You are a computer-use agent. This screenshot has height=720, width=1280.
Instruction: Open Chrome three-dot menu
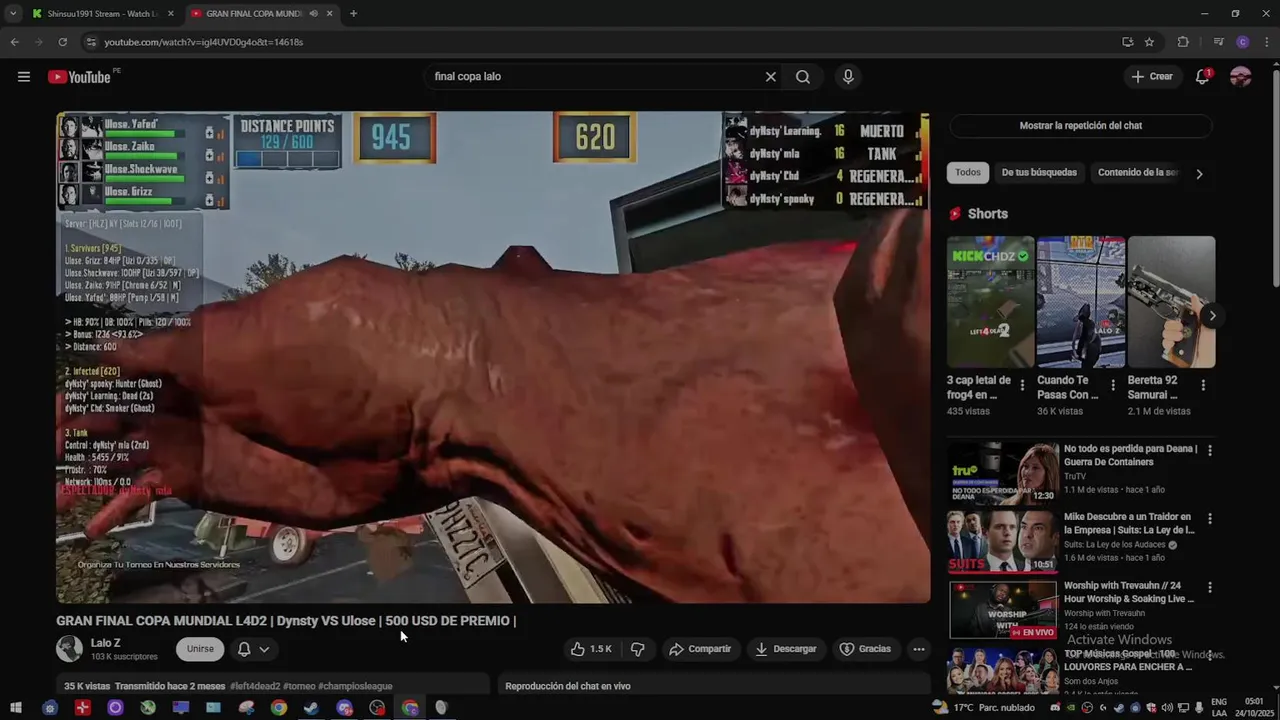pyautogui.click(x=1266, y=42)
